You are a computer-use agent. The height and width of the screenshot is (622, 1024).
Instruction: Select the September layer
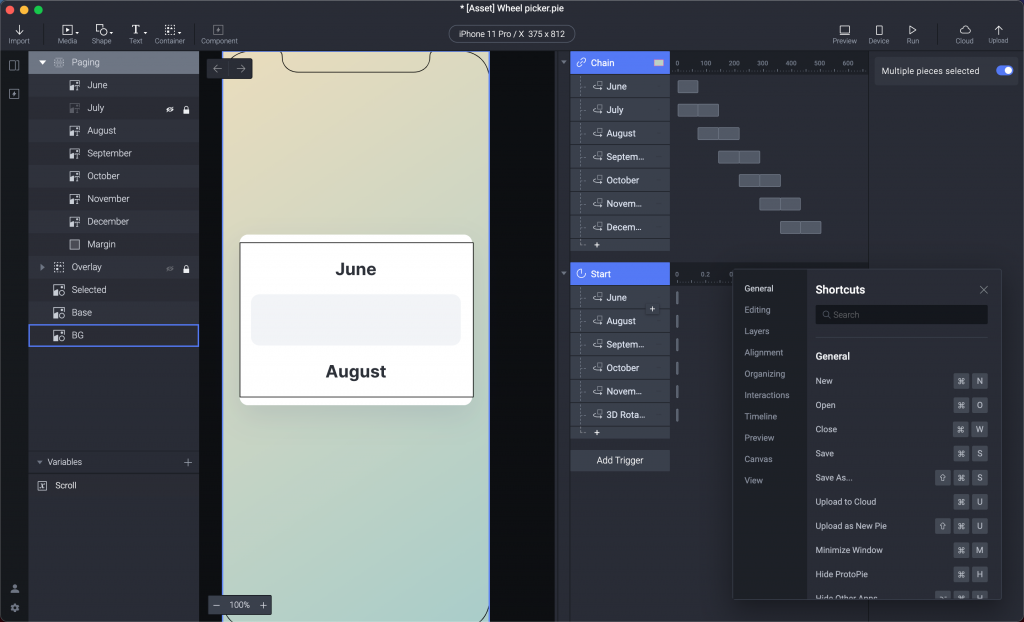[x=114, y=153]
